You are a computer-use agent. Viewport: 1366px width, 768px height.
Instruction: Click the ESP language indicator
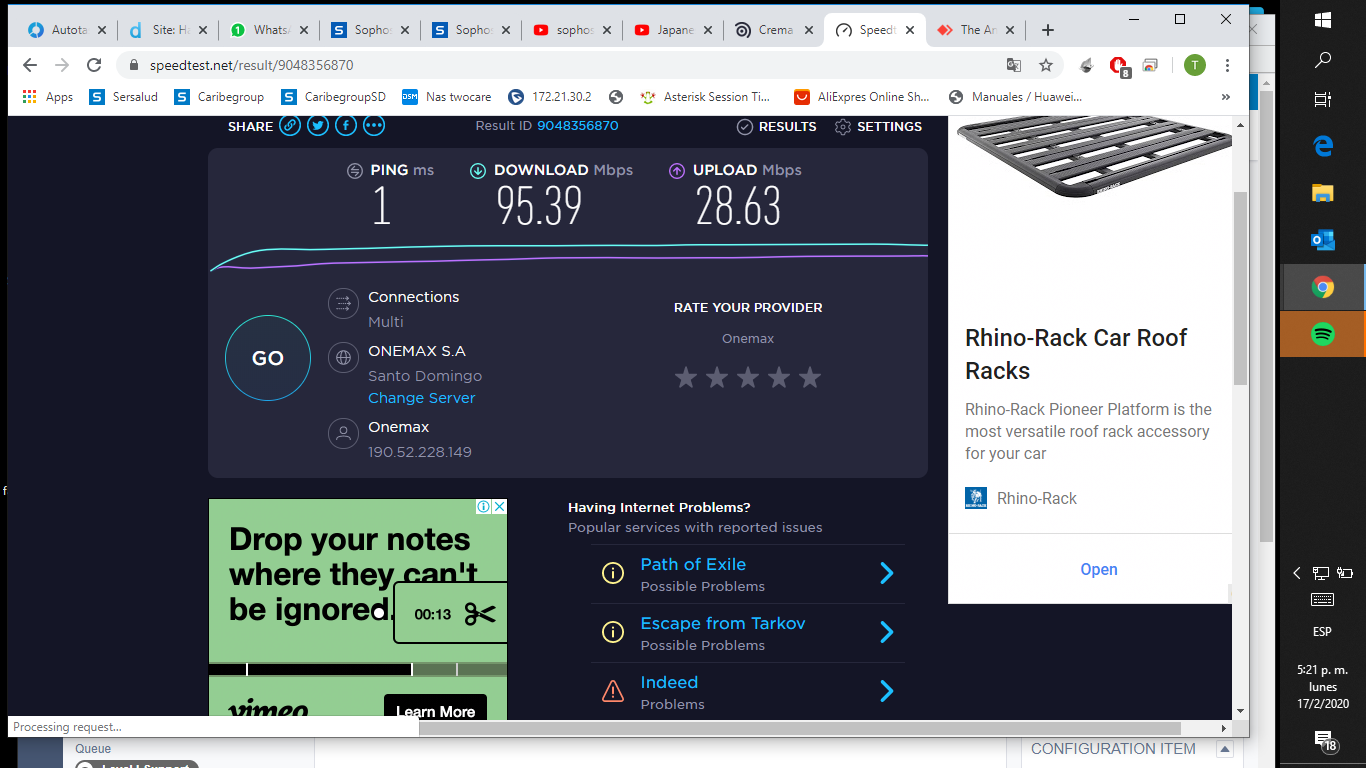(x=1322, y=633)
